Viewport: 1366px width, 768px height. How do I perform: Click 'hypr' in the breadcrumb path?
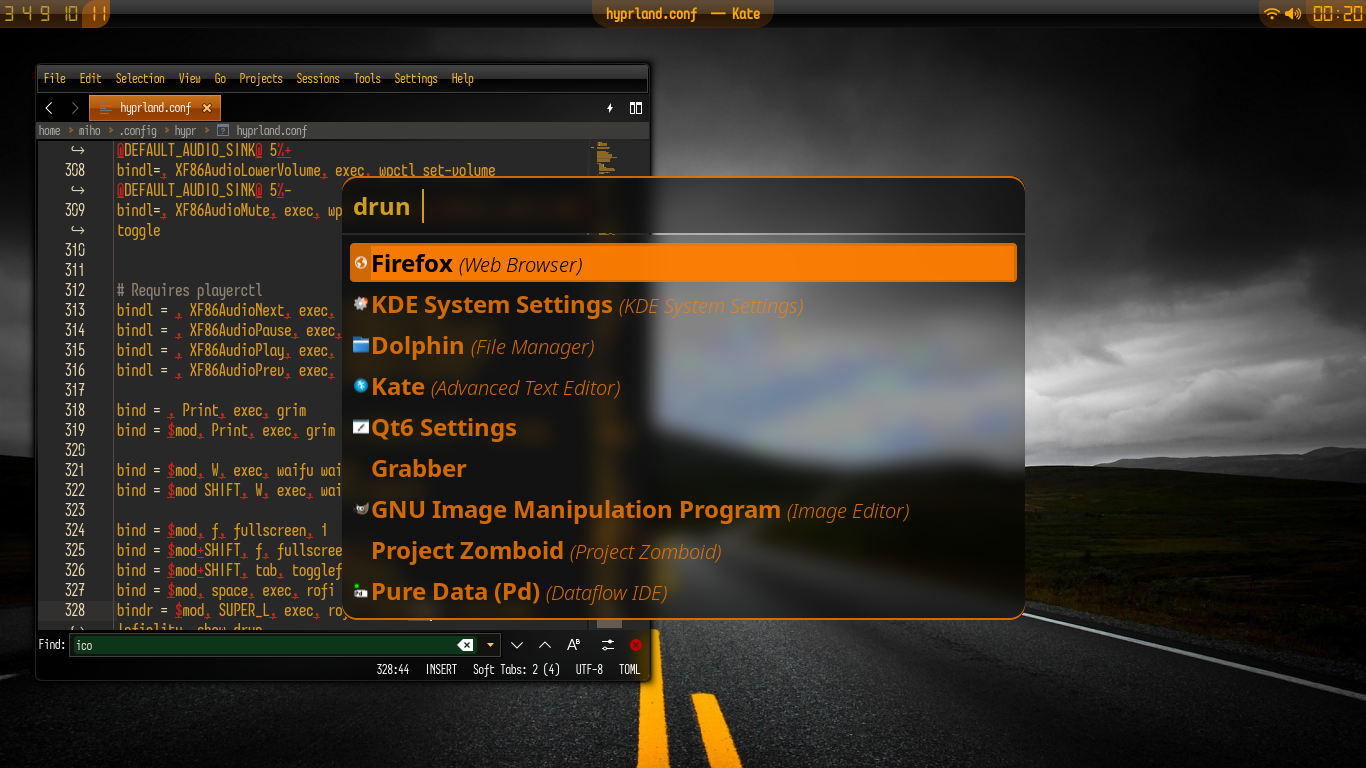(x=186, y=131)
